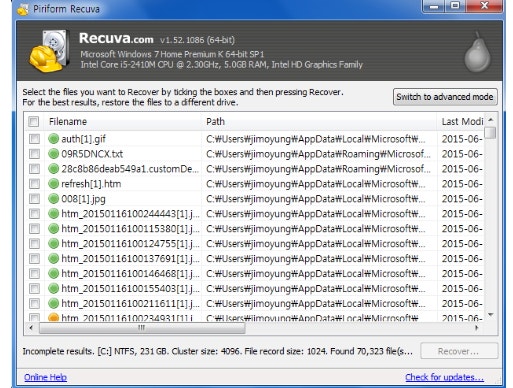Click green status dot of htm_2015011610021161[1]
Screen dimensions: 513x388
pos(53,304)
